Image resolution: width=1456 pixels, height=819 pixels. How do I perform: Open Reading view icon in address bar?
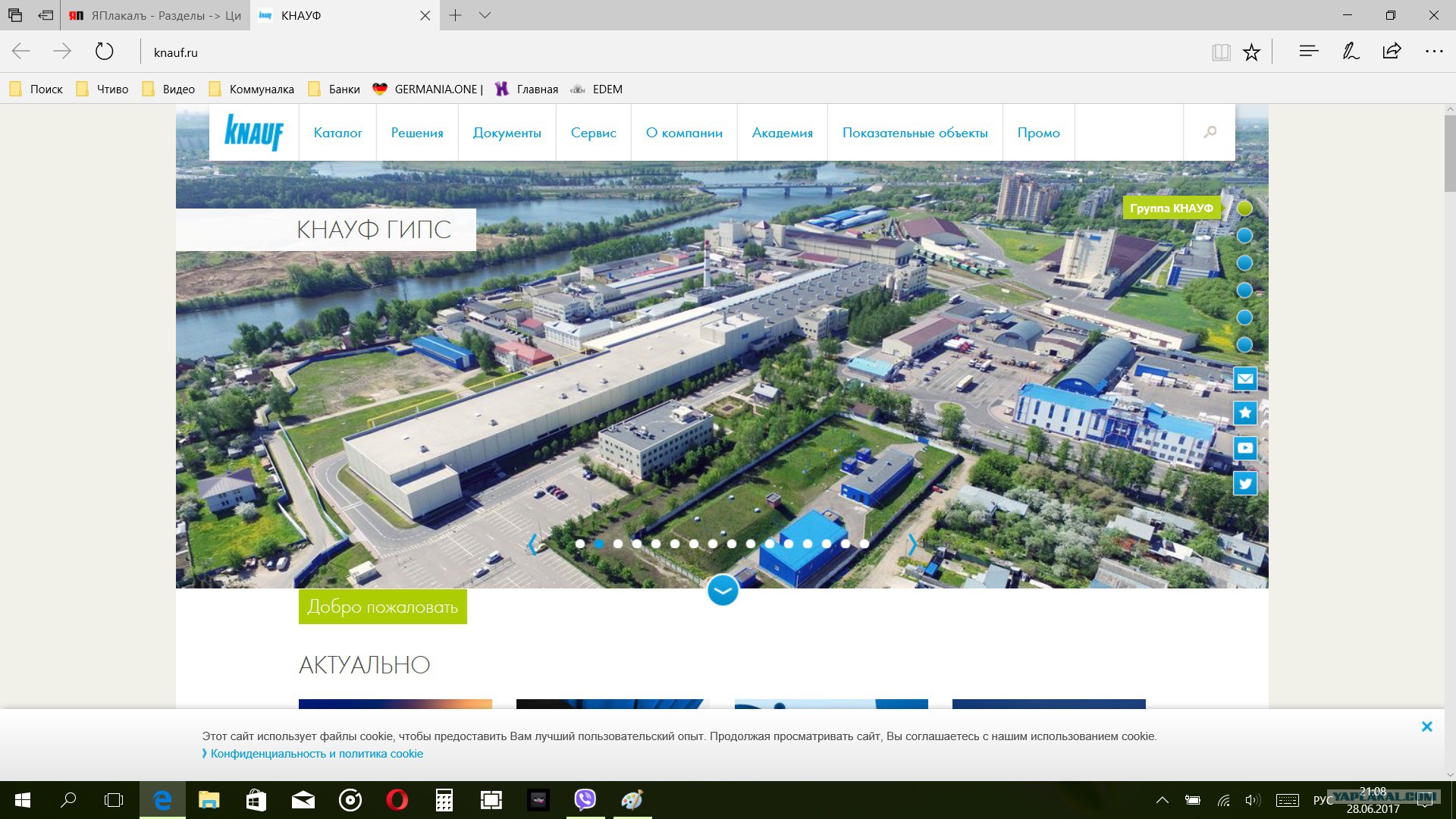pos(1221,52)
